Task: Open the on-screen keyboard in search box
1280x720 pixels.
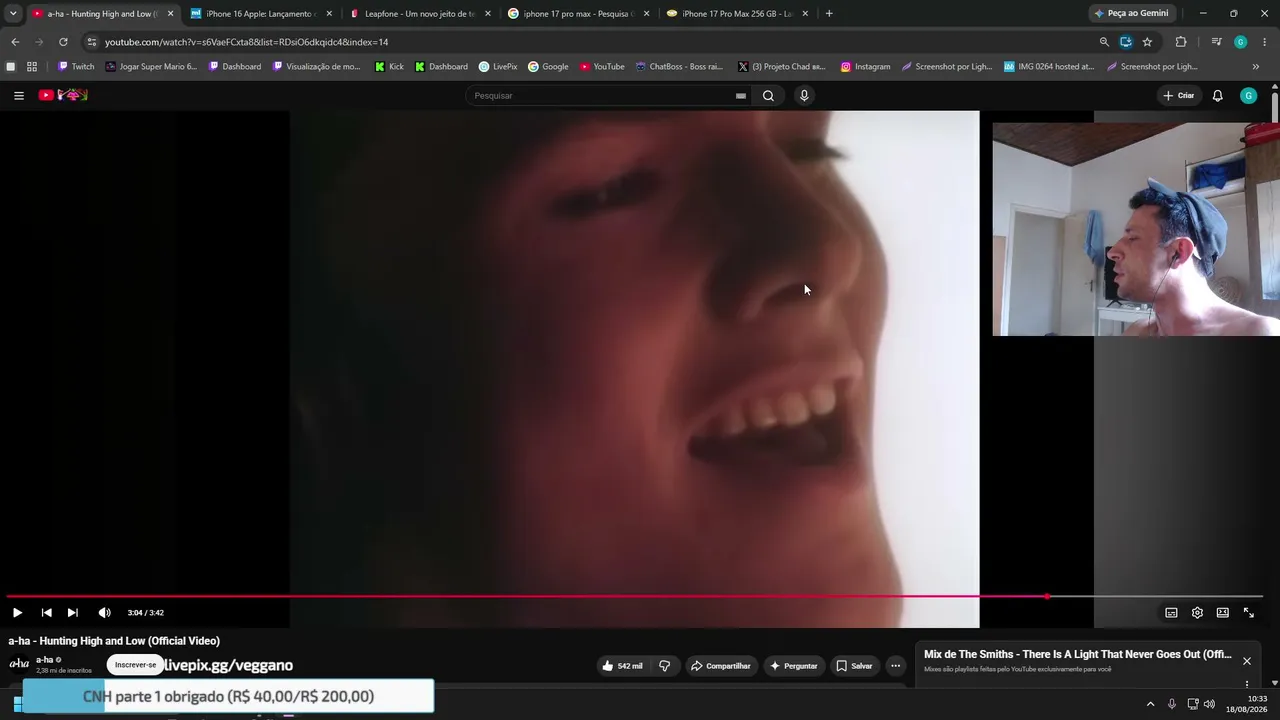Action: 740,96
